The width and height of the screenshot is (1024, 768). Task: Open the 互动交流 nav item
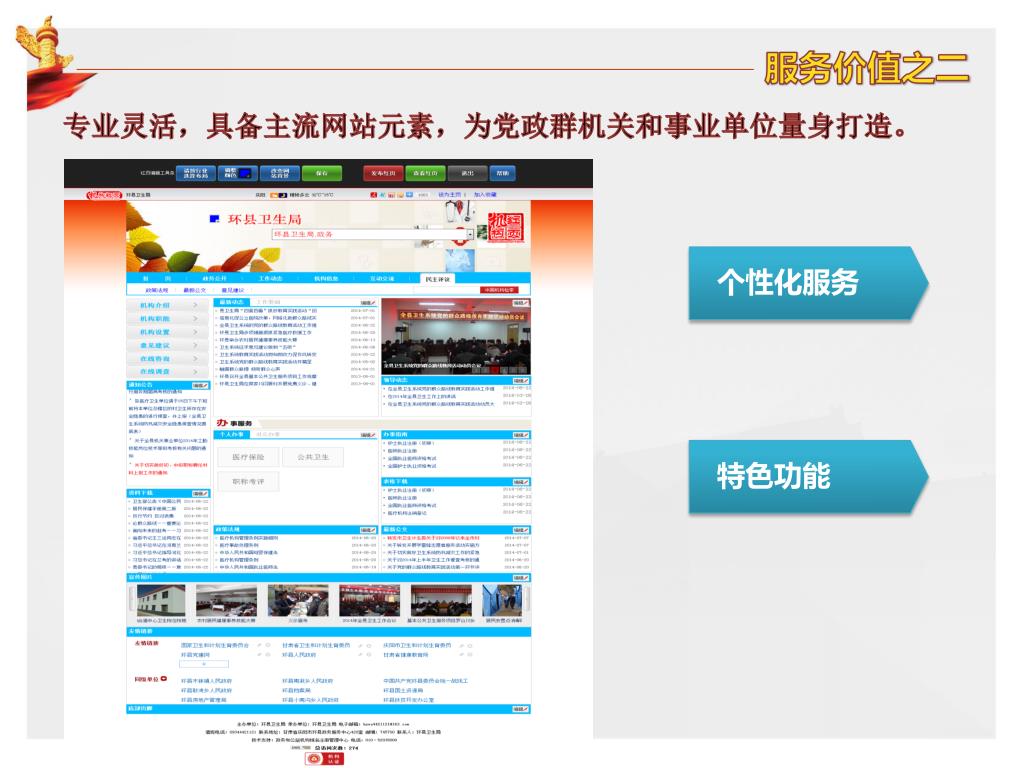tap(382, 278)
